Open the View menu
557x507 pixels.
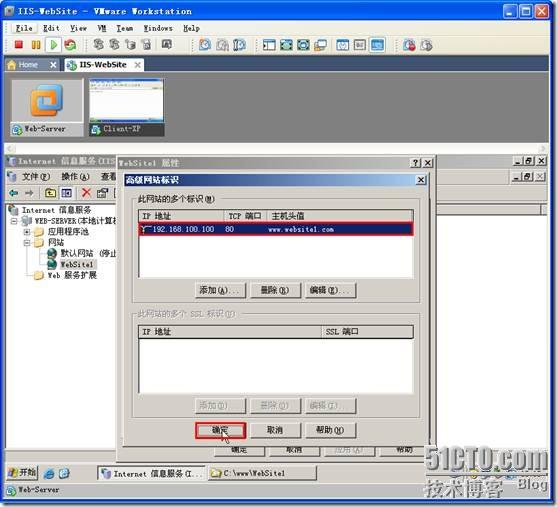click(78, 28)
